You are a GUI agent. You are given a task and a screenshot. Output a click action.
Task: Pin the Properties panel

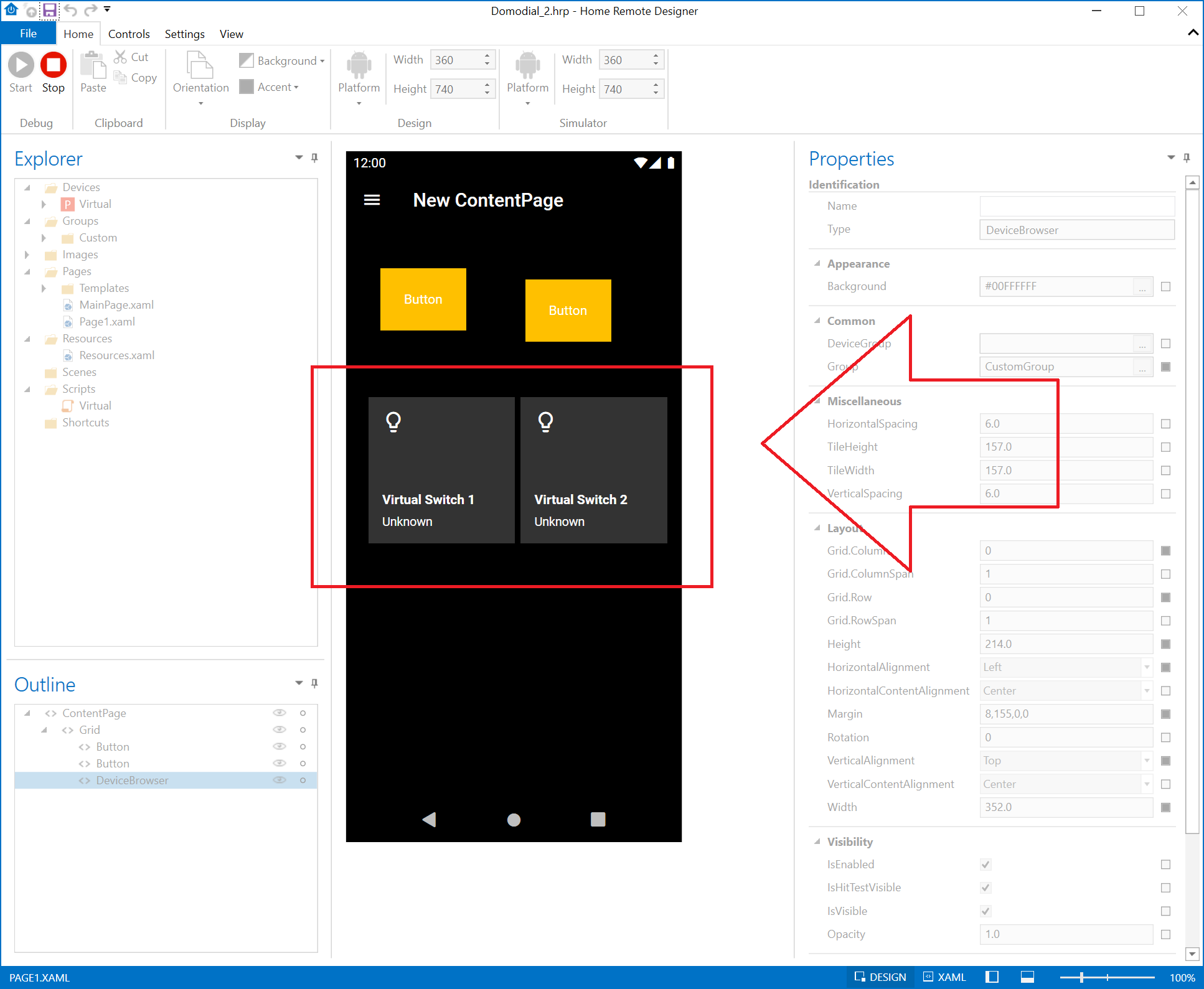tap(1187, 158)
